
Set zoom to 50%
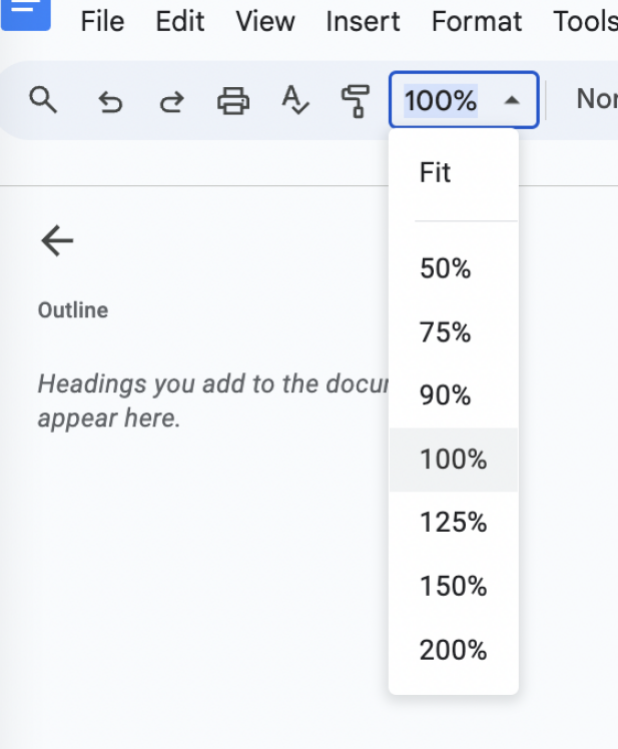click(x=454, y=268)
